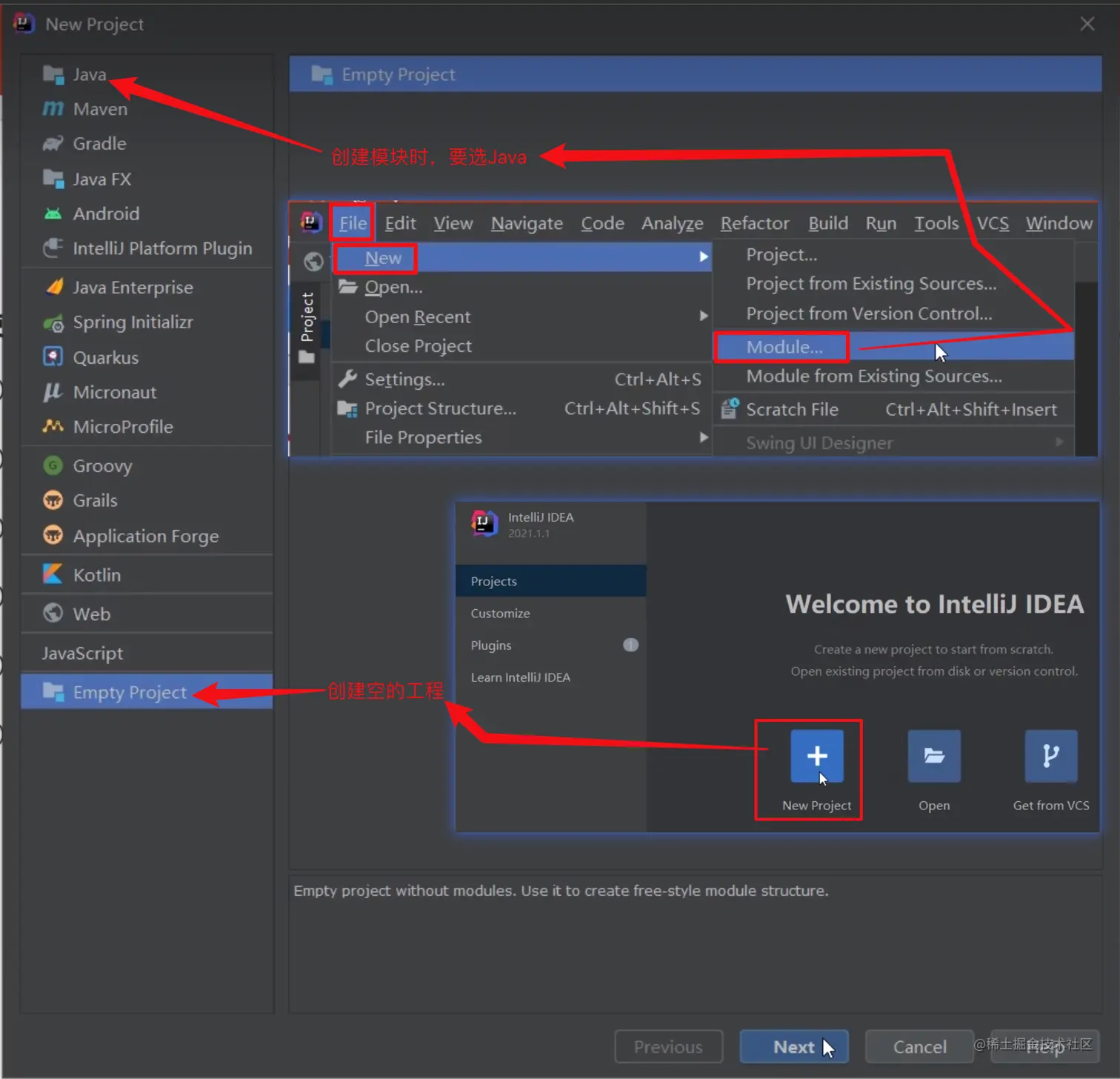This screenshot has height=1079, width=1120.
Task: Open the vertical Project tool window tab
Action: [x=307, y=317]
